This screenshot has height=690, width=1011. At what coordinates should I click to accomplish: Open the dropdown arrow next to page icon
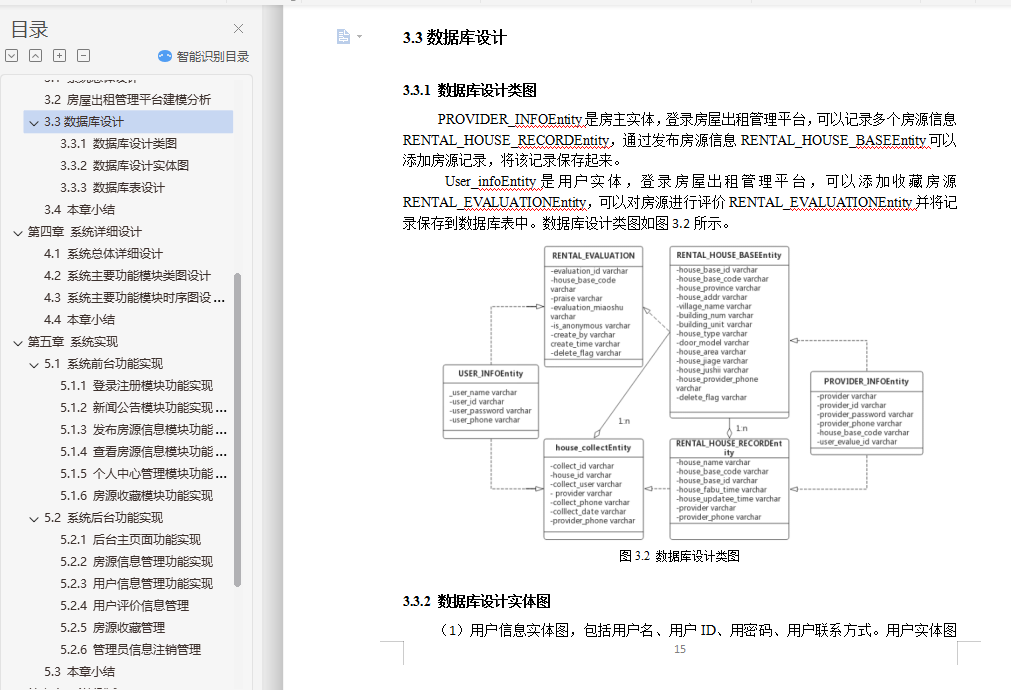point(359,37)
